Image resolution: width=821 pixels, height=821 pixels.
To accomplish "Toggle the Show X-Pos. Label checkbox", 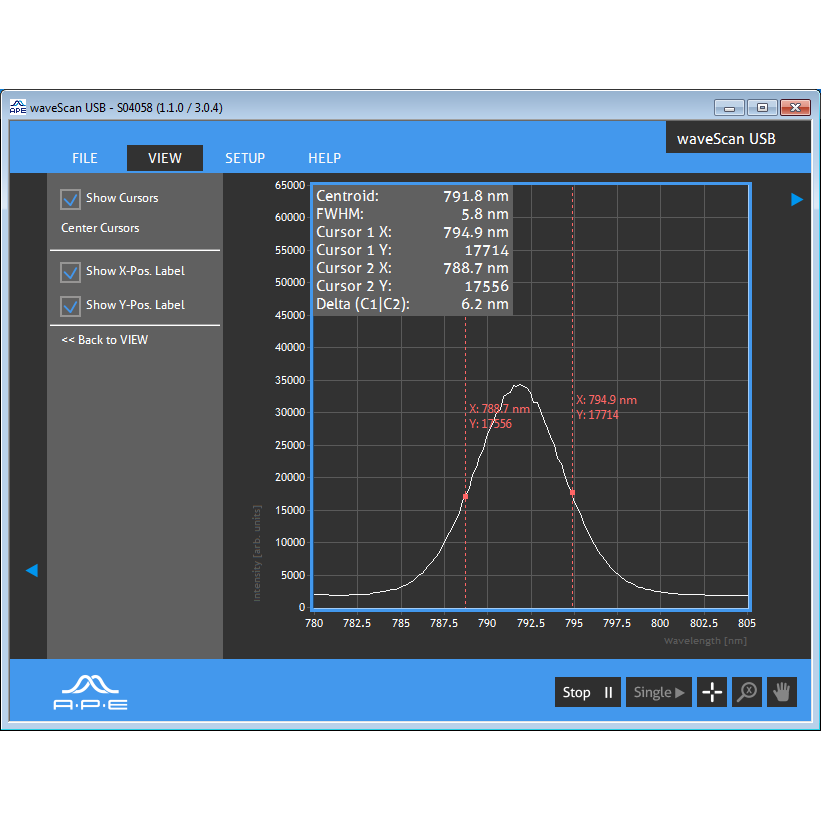I will click(x=71, y=272).
